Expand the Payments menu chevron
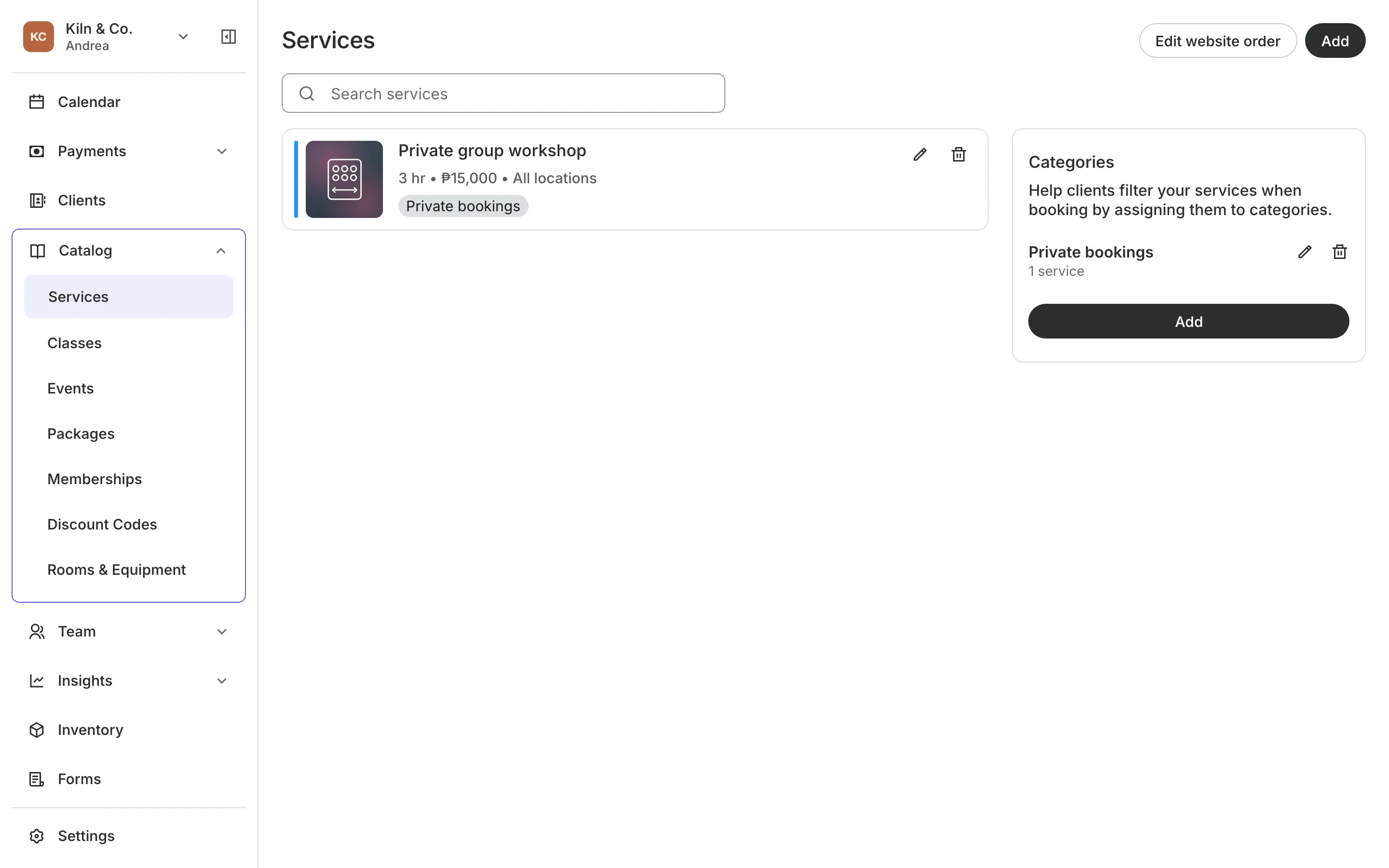1389x868 pixels. (221, 151)
